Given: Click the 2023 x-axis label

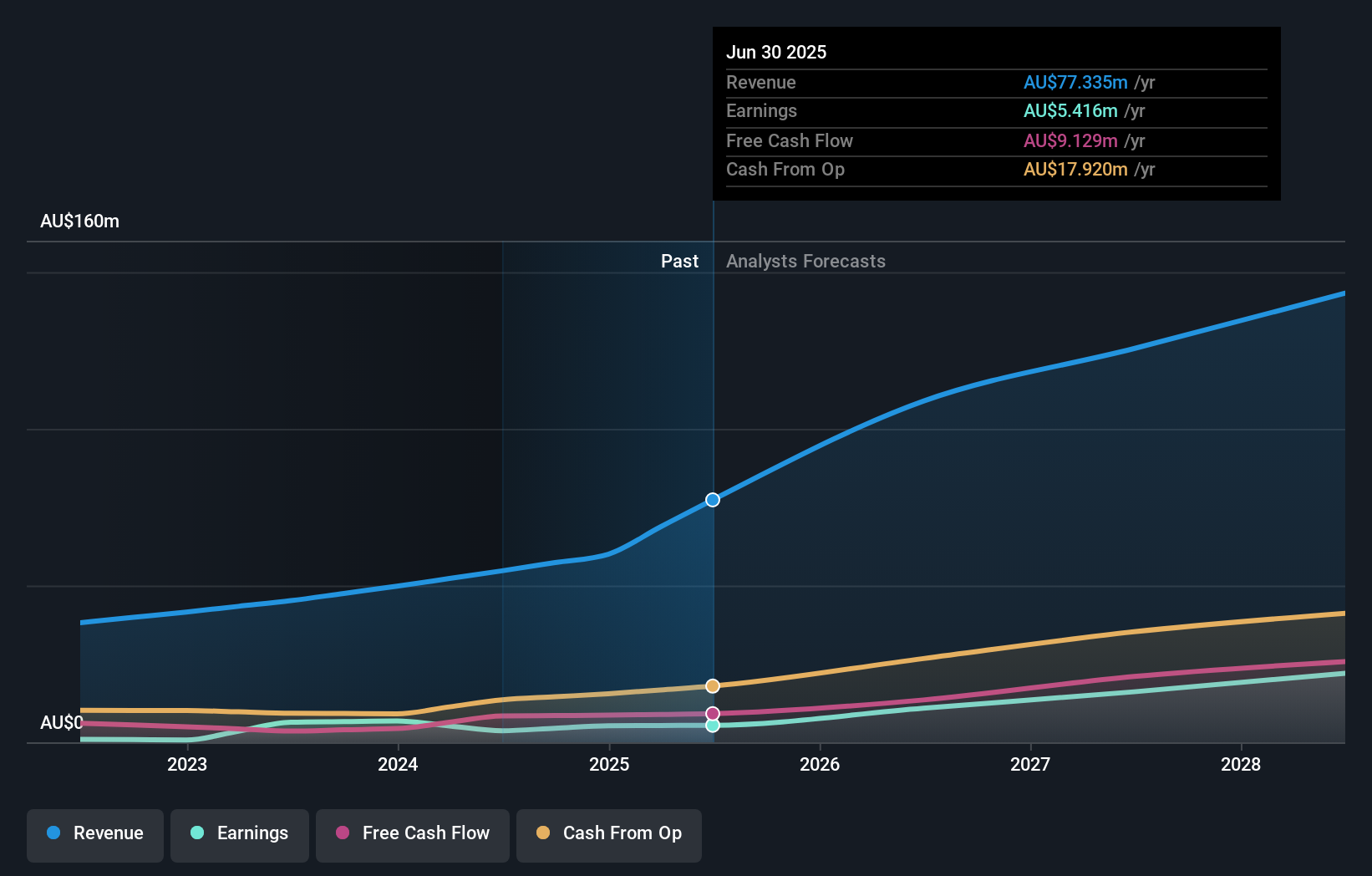Looking at the screenshot, I should pos(187,764).
